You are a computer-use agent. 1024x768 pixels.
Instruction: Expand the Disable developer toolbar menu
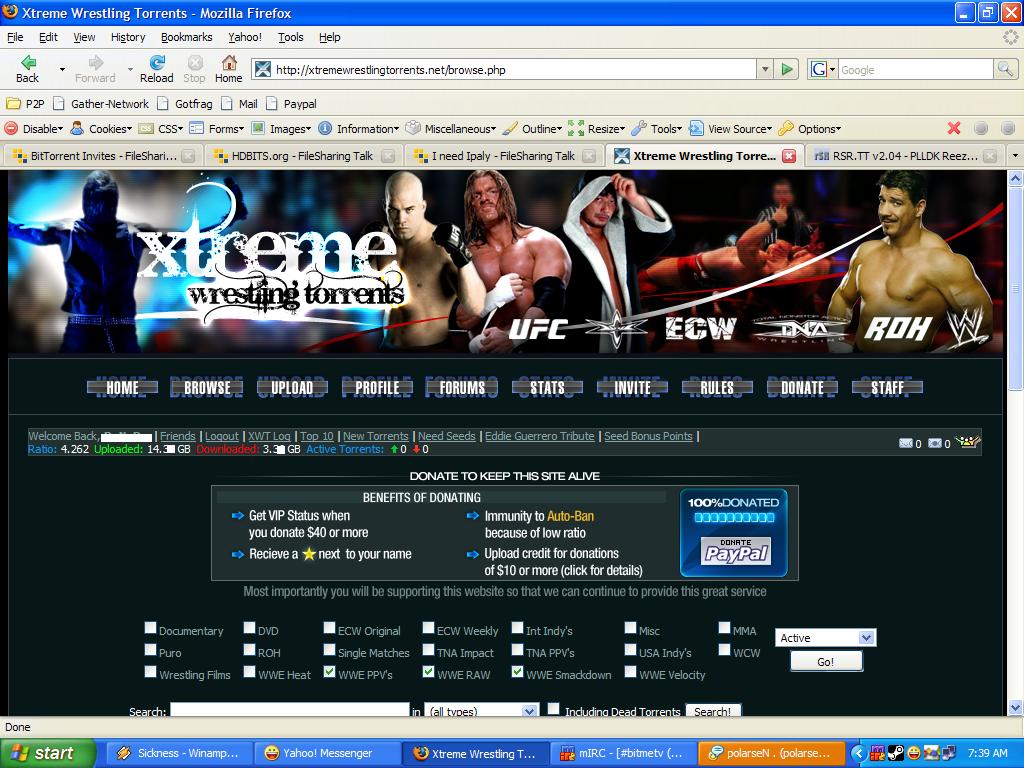tap(35, 129)
